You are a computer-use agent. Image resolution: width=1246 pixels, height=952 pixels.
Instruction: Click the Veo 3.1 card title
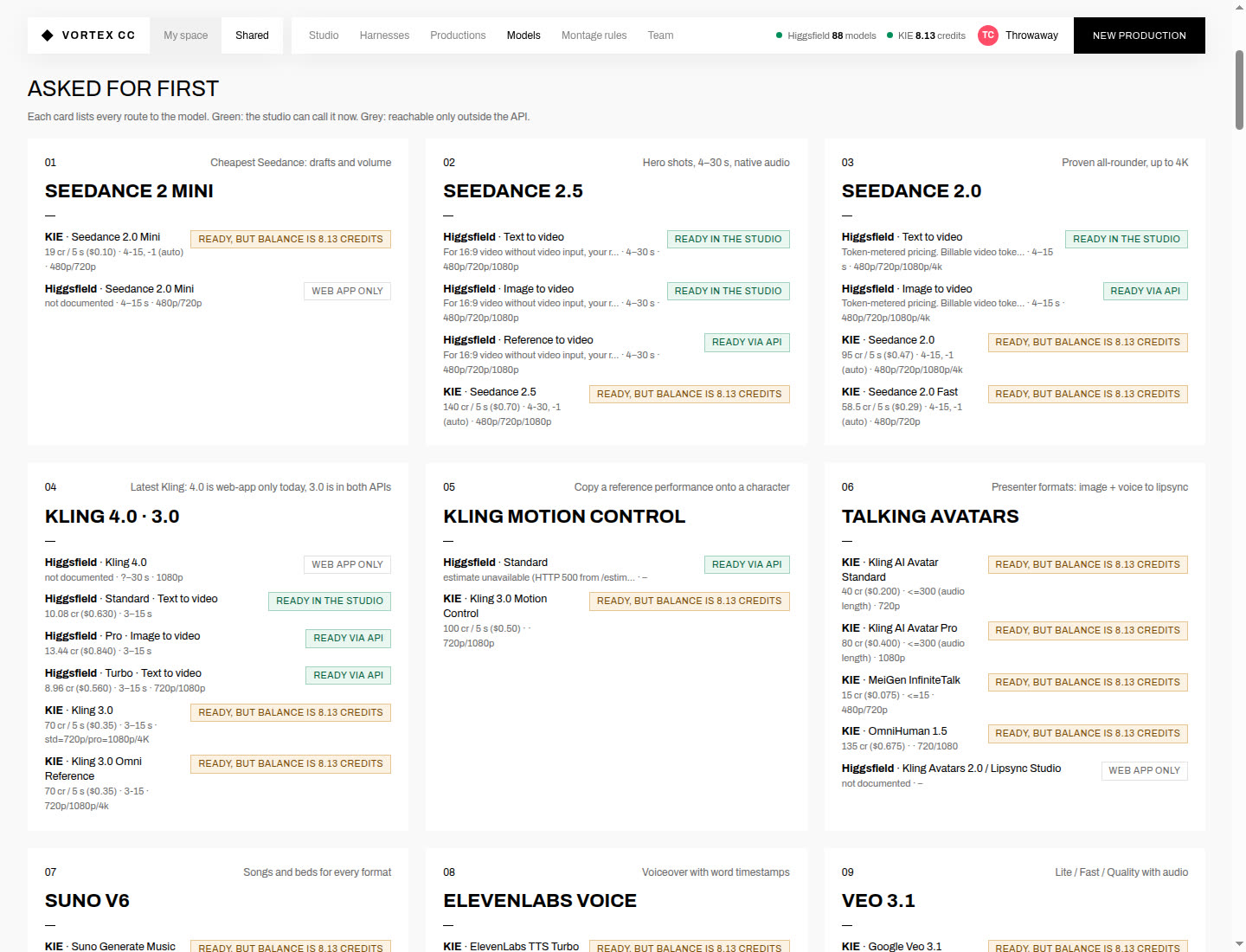[x=878, y=901]
